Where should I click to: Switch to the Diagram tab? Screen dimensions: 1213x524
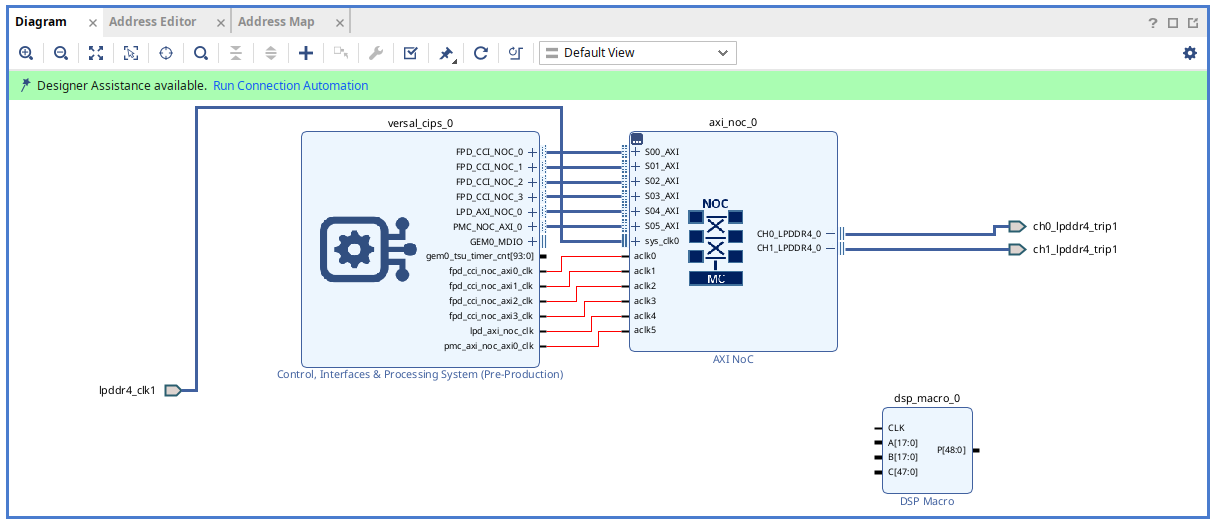coord(41,22)
